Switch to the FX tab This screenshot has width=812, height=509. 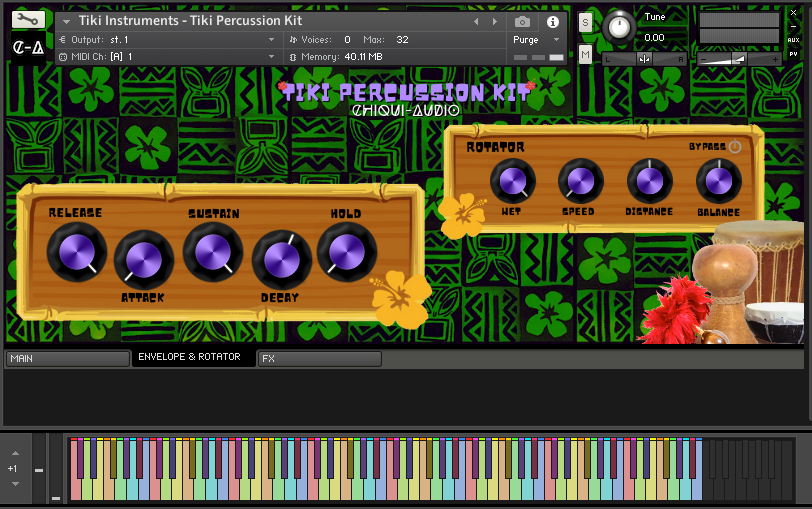(x=319, y=359)
